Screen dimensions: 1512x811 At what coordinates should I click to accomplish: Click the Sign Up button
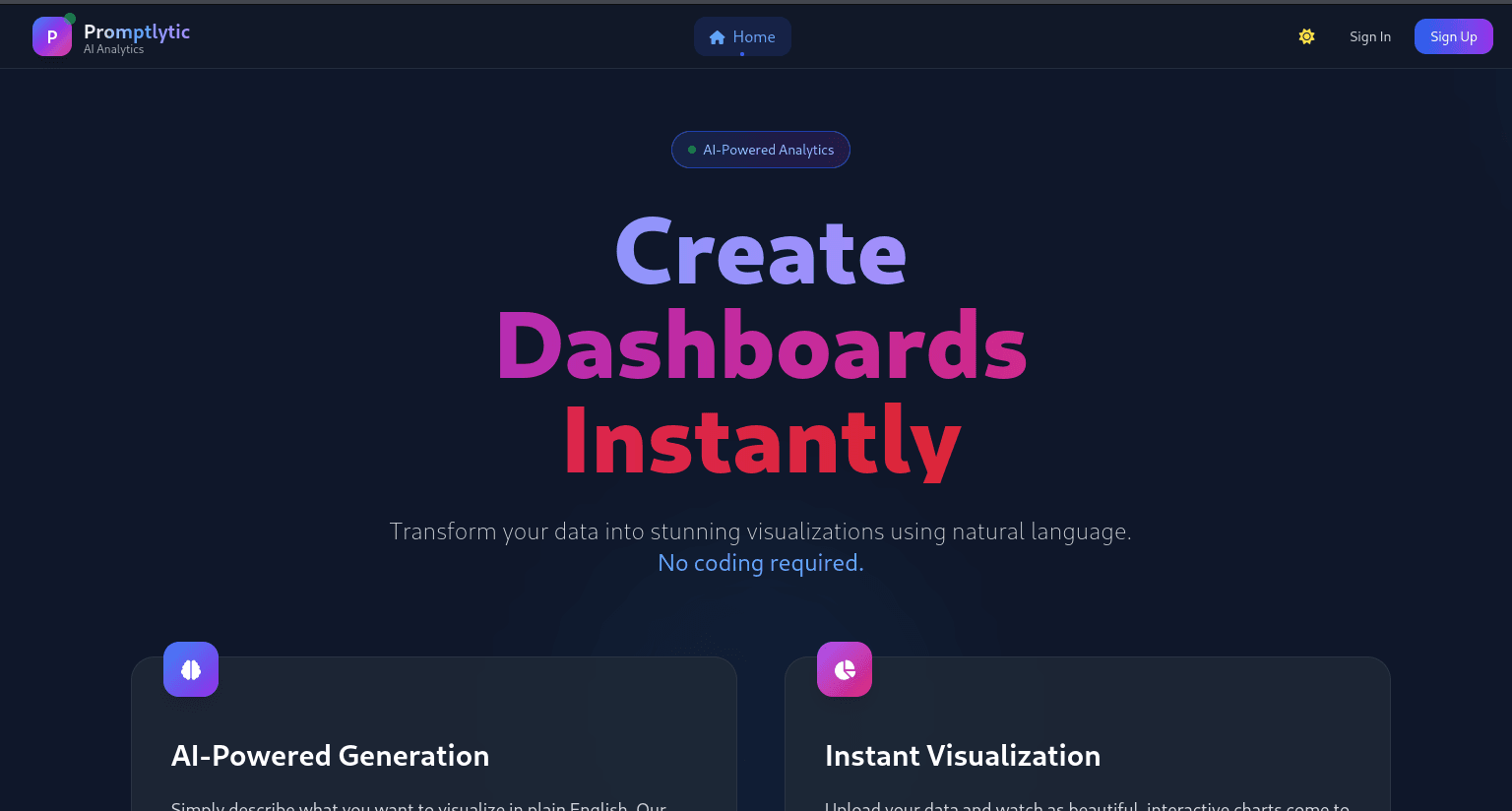point(1454,36)
